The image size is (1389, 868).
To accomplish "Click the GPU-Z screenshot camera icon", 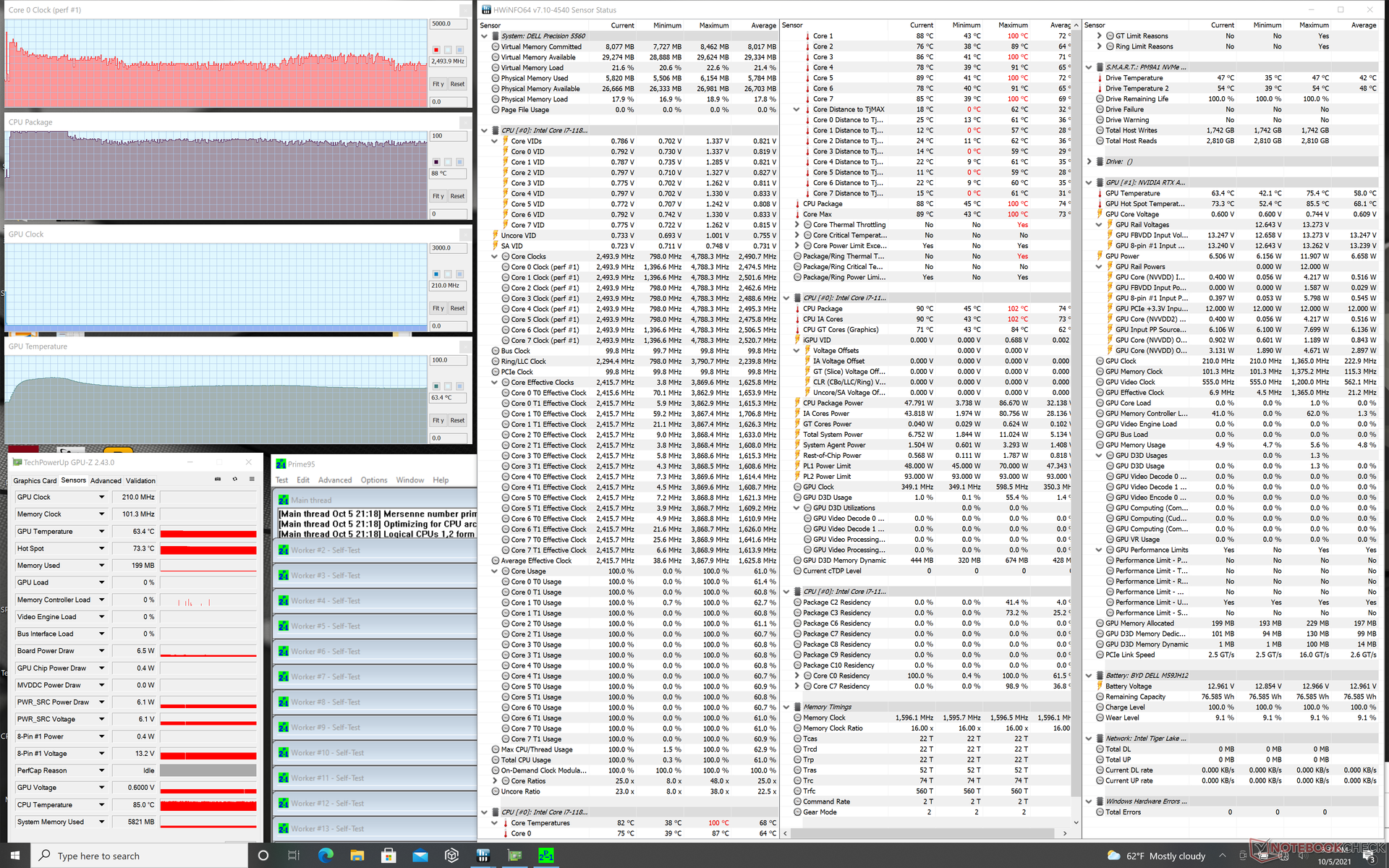I will (x=218, y=479).
